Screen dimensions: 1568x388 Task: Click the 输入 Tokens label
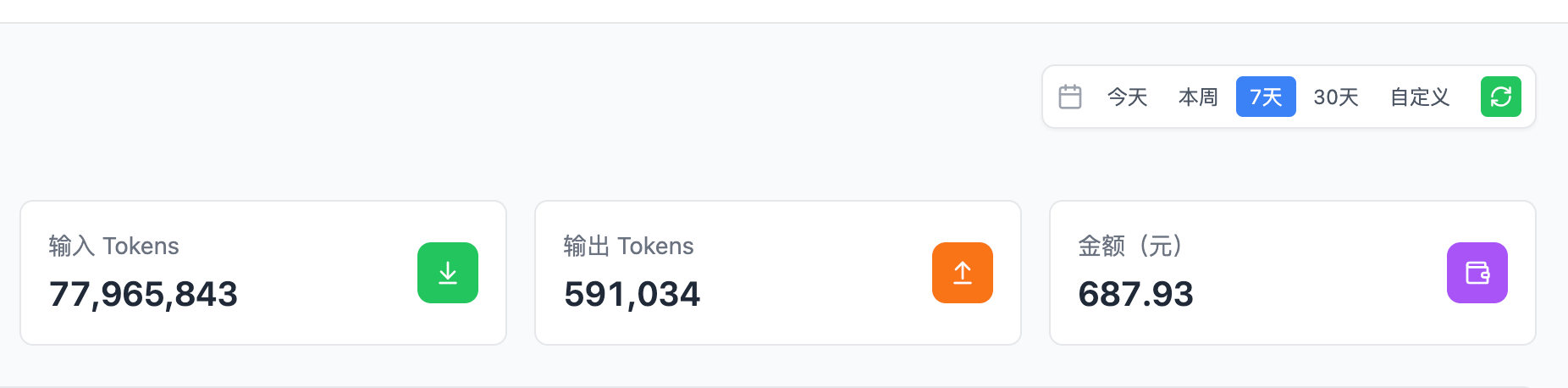114,247
